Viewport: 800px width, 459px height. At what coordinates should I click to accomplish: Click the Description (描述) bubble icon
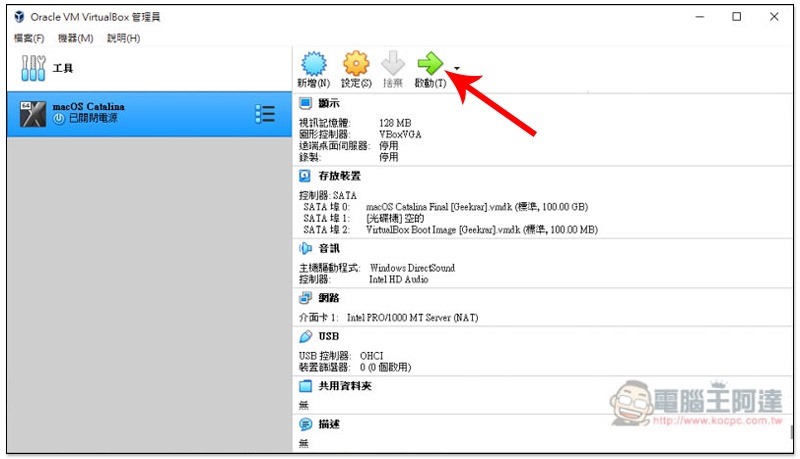click(305, 424)
